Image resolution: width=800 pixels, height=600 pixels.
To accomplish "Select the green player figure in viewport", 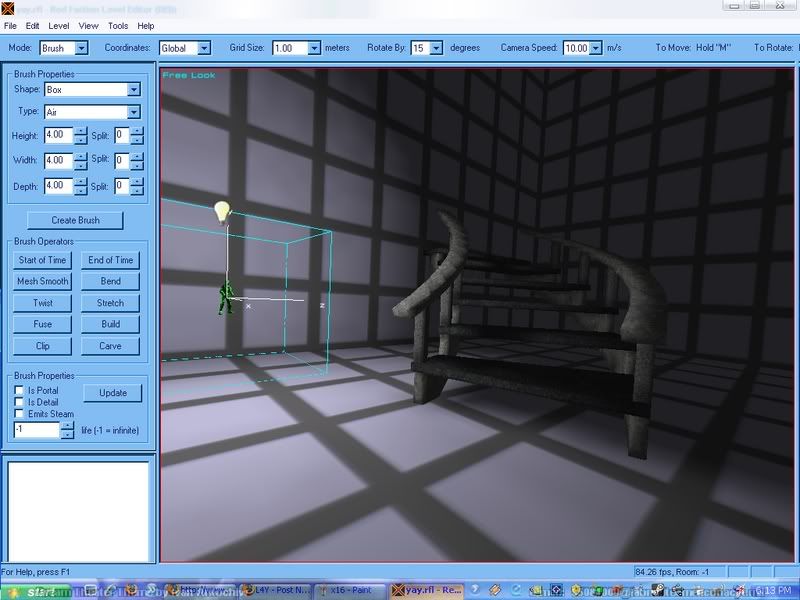I will tap(225, 298).
